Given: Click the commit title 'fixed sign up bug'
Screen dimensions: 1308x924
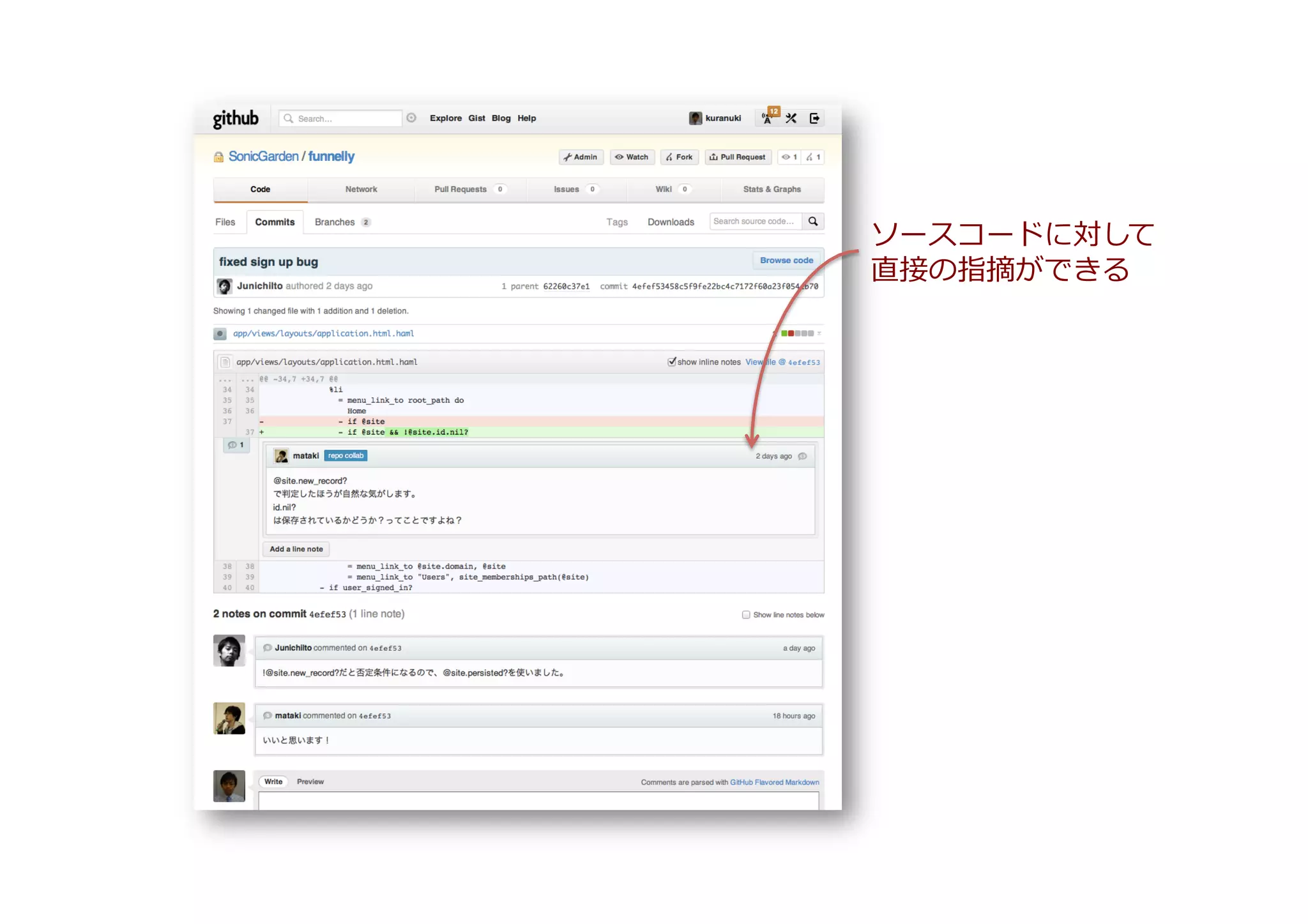Looking at the screenshot, I should click(x=268, y=262).
